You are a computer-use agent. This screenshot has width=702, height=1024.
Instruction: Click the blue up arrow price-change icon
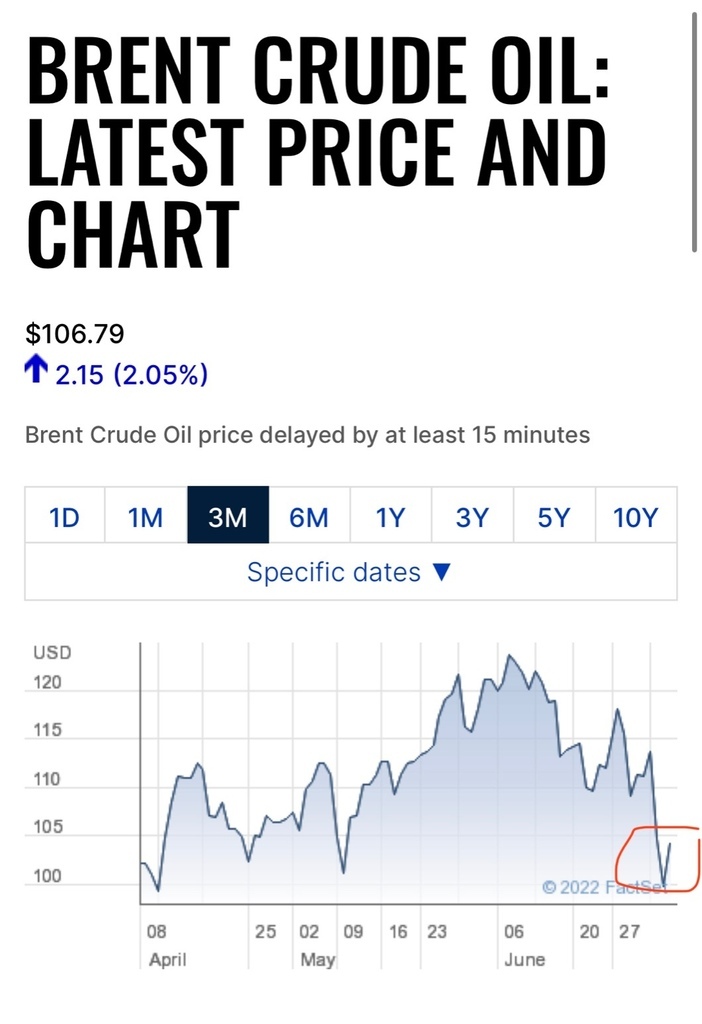[x=36, y=373]
